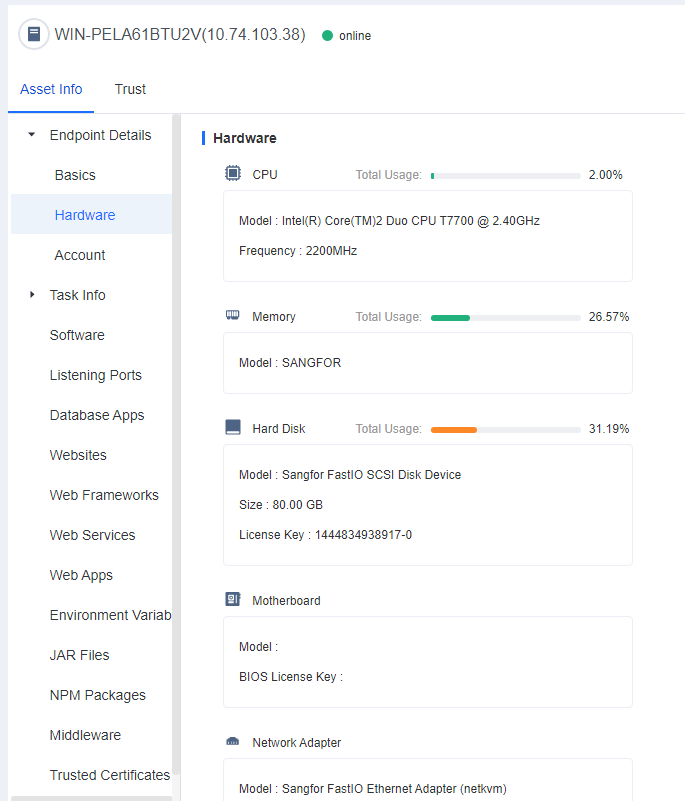The image size is (685, 801).
Task: Open Database Apps in sidebar
Action: pos(97,415)
